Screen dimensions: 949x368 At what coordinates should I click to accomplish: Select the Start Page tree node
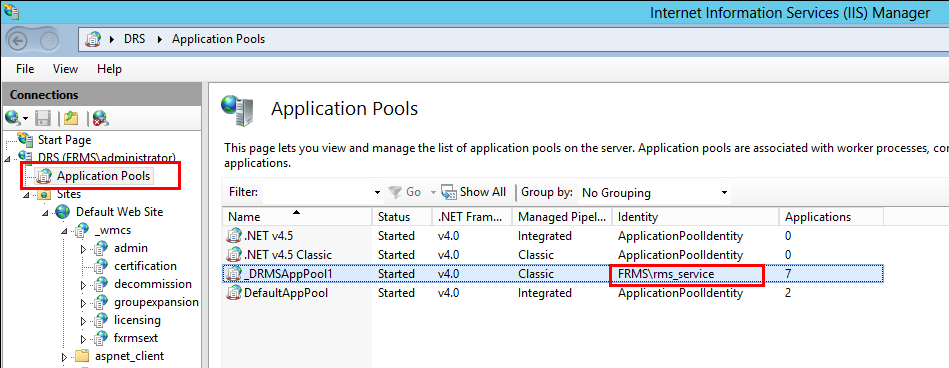click(64, 140)
